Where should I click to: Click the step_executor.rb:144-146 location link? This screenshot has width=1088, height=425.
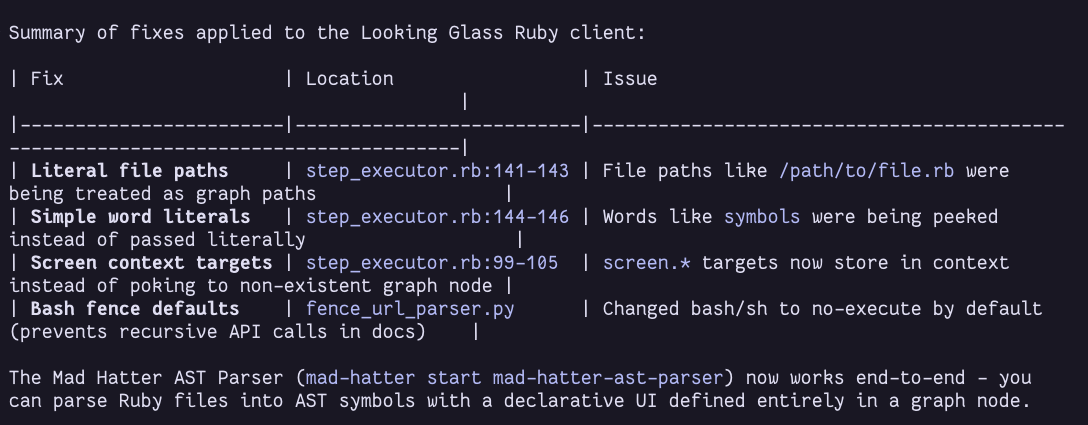click(437, 217)
